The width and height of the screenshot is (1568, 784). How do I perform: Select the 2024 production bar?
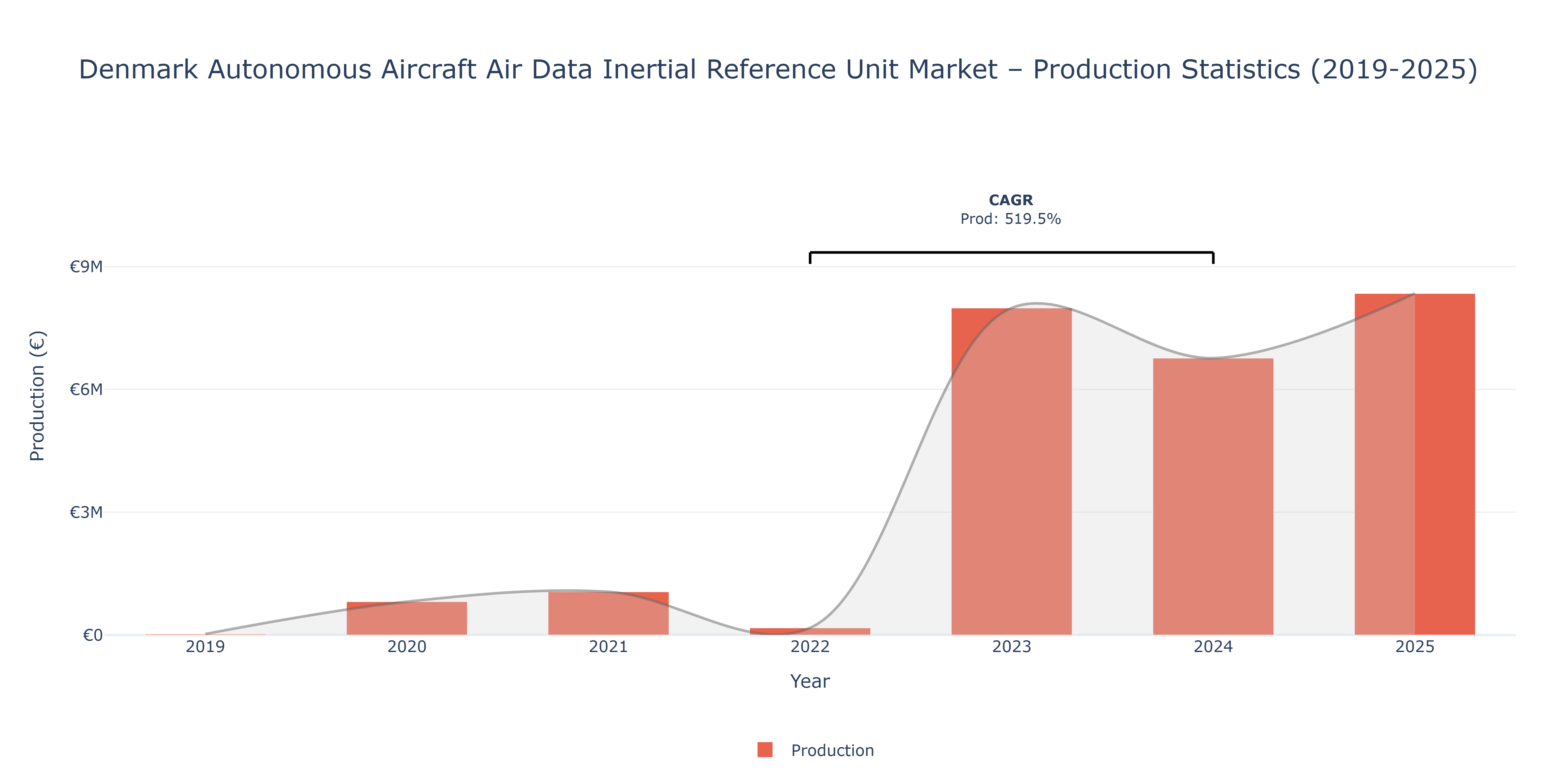click(x=1213, y=497)
